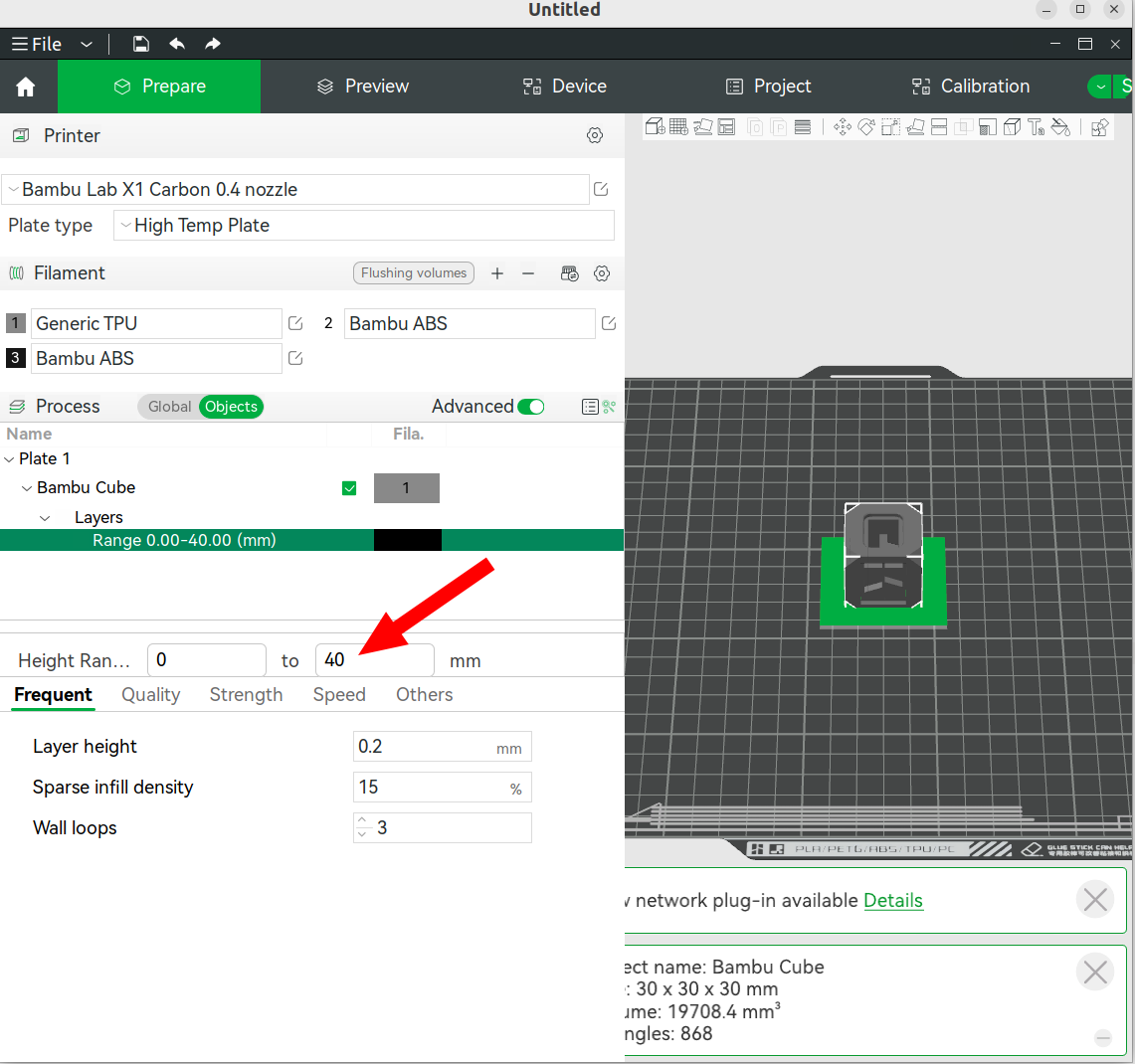This screenshot has width=1135, height=1064.
Task: Dismiss the network plug-in notification
Action: point(1094,900)
